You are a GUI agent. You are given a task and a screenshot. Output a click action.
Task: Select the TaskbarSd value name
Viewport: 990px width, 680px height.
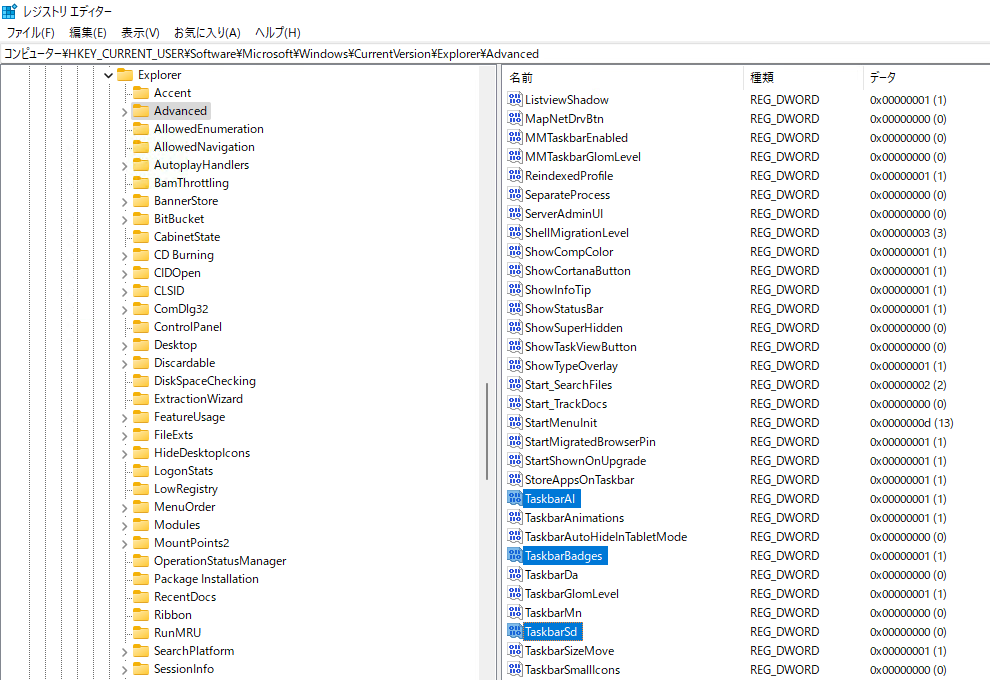tap(551, 631)
